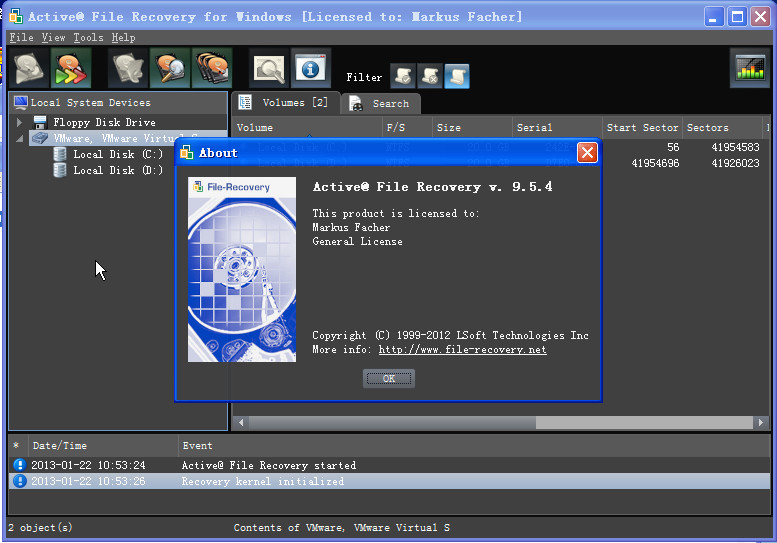Click the Local Disk (C:) volume icon
This screenshot has width=777, height=543.
coord(59,154)
